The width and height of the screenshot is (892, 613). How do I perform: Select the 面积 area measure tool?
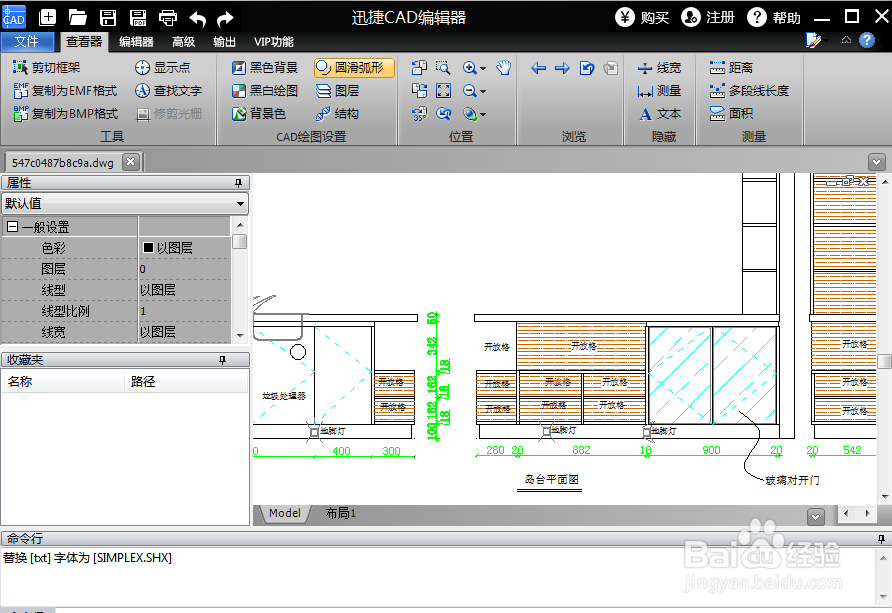pos(731,114)
